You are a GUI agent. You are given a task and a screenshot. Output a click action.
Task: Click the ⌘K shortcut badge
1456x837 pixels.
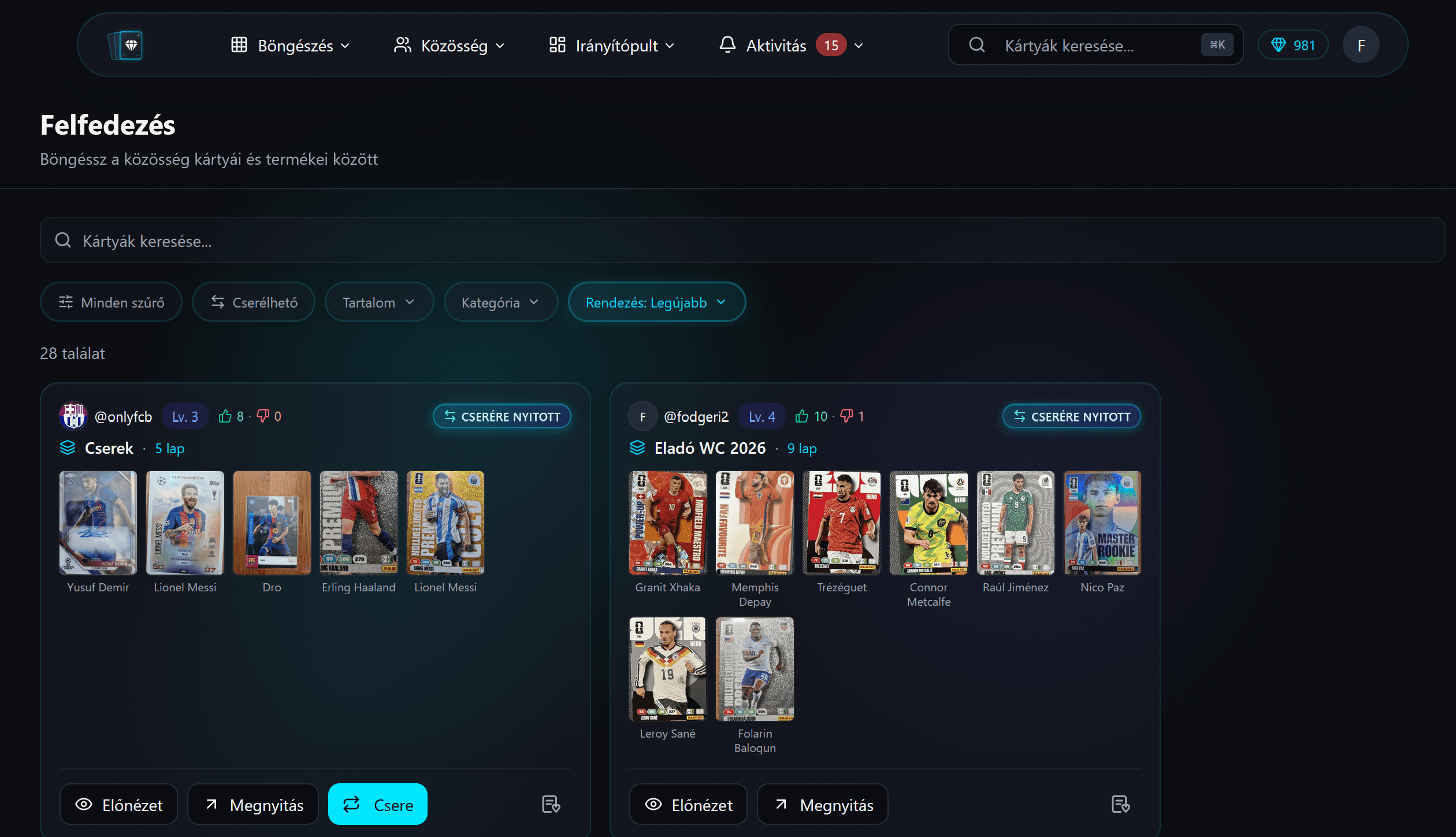1217,45
